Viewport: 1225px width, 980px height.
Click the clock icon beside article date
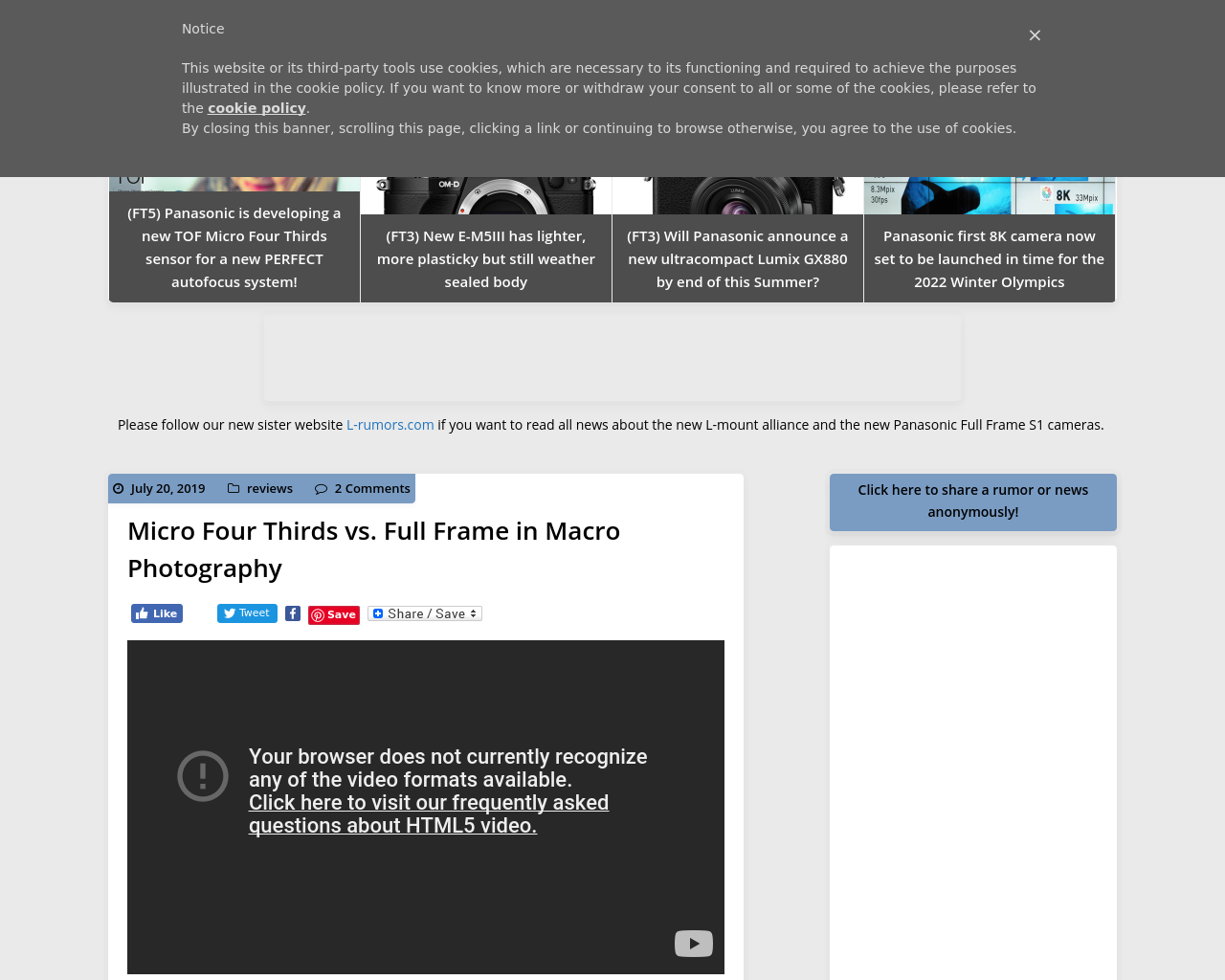point(119,488)
